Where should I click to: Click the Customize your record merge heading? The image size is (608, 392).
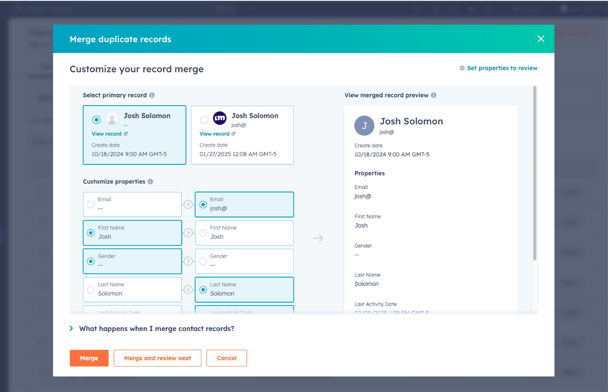click(136, 69)
